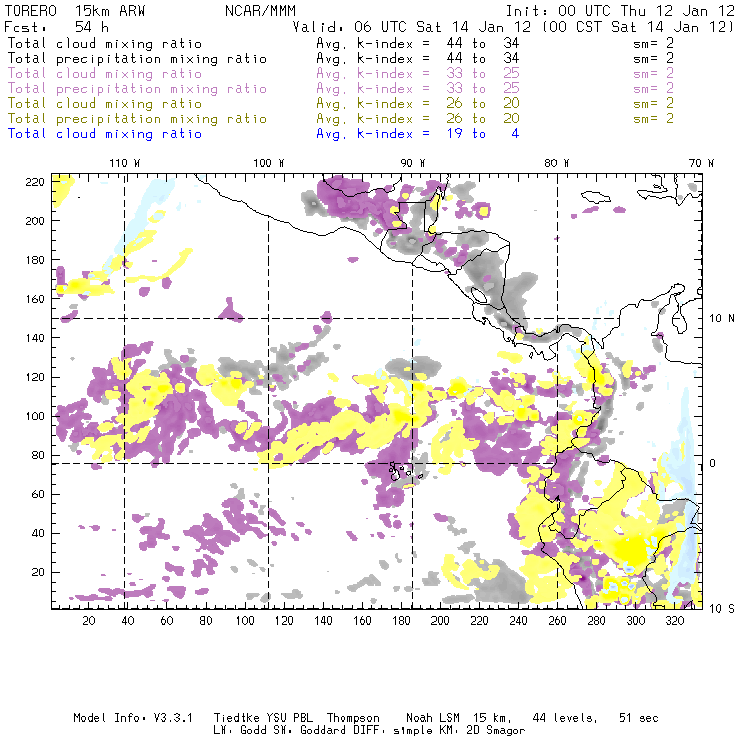
Task: Click the purple 'Avg. k-index = 33 to 25' text for cloud
Action: click(x=418, y=74)
